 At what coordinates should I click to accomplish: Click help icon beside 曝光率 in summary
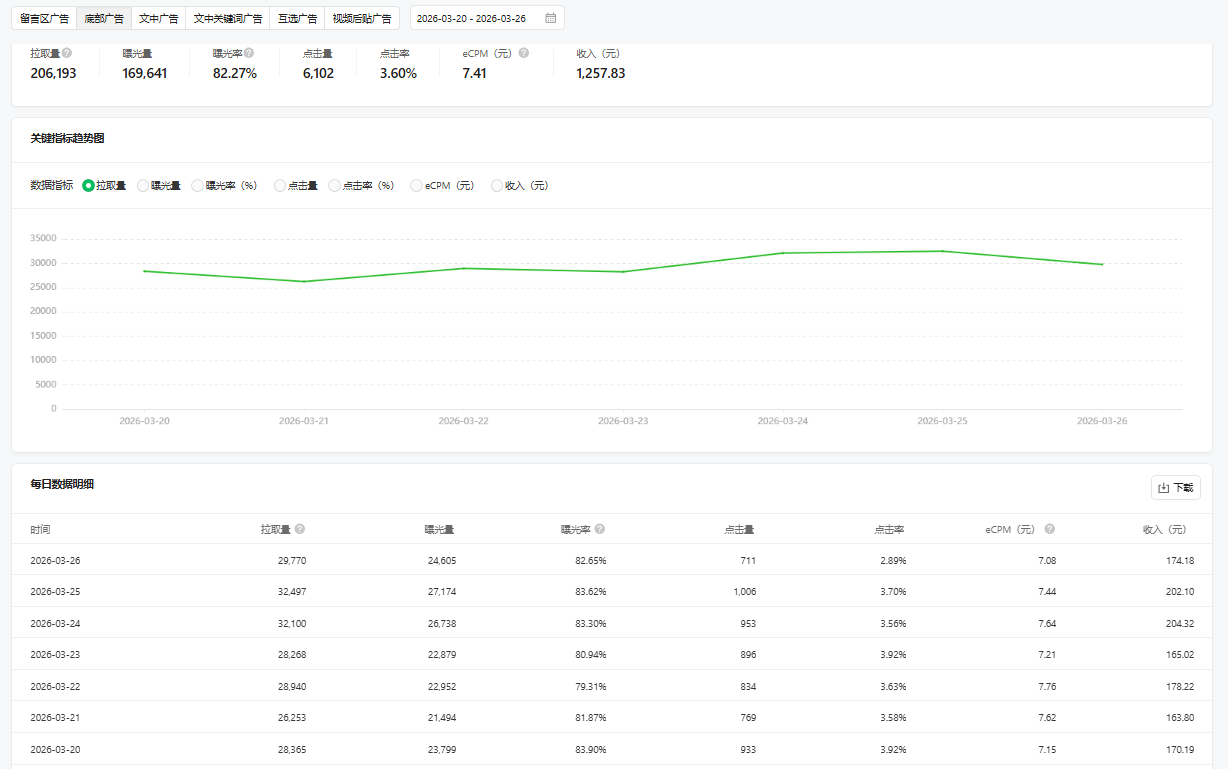249,53
